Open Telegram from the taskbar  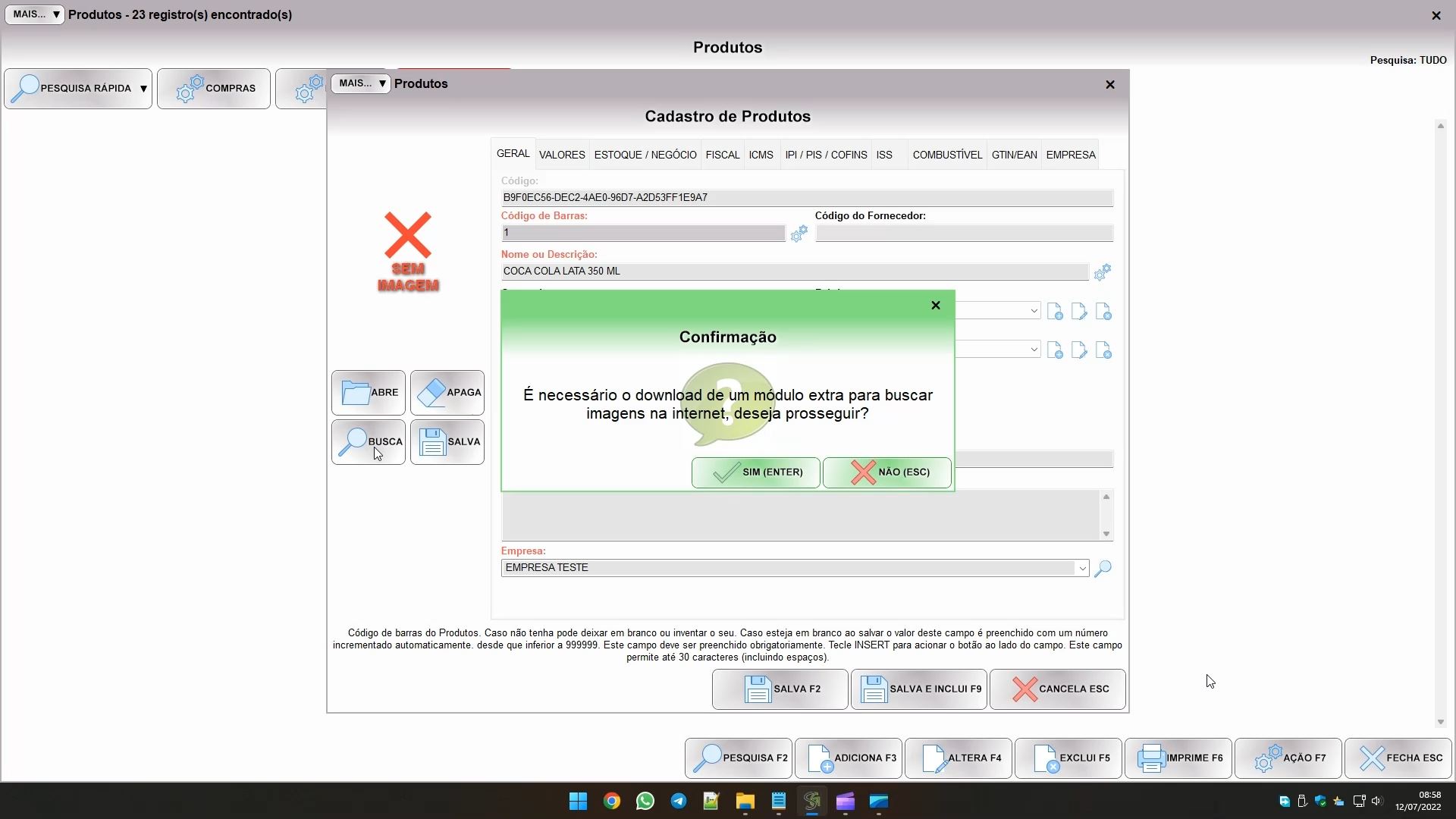click(678, 801)
